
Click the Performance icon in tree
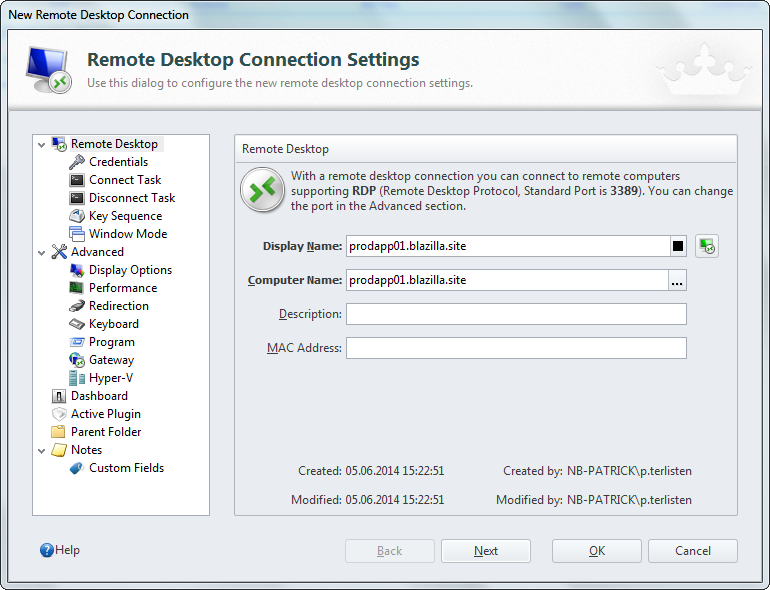pos(77,288)
